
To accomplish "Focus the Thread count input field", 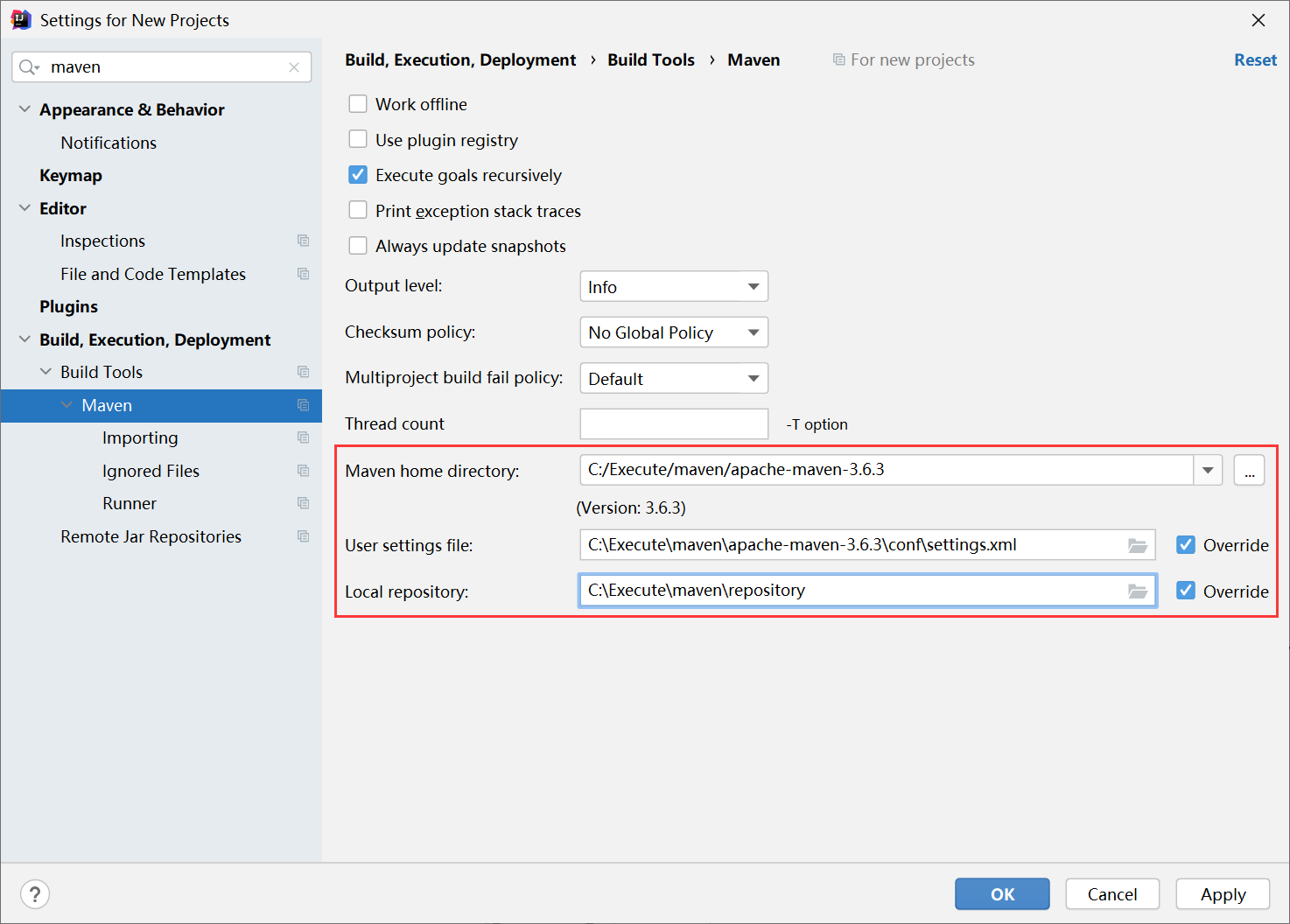I will pyautogui.click(x=674, y=424).
